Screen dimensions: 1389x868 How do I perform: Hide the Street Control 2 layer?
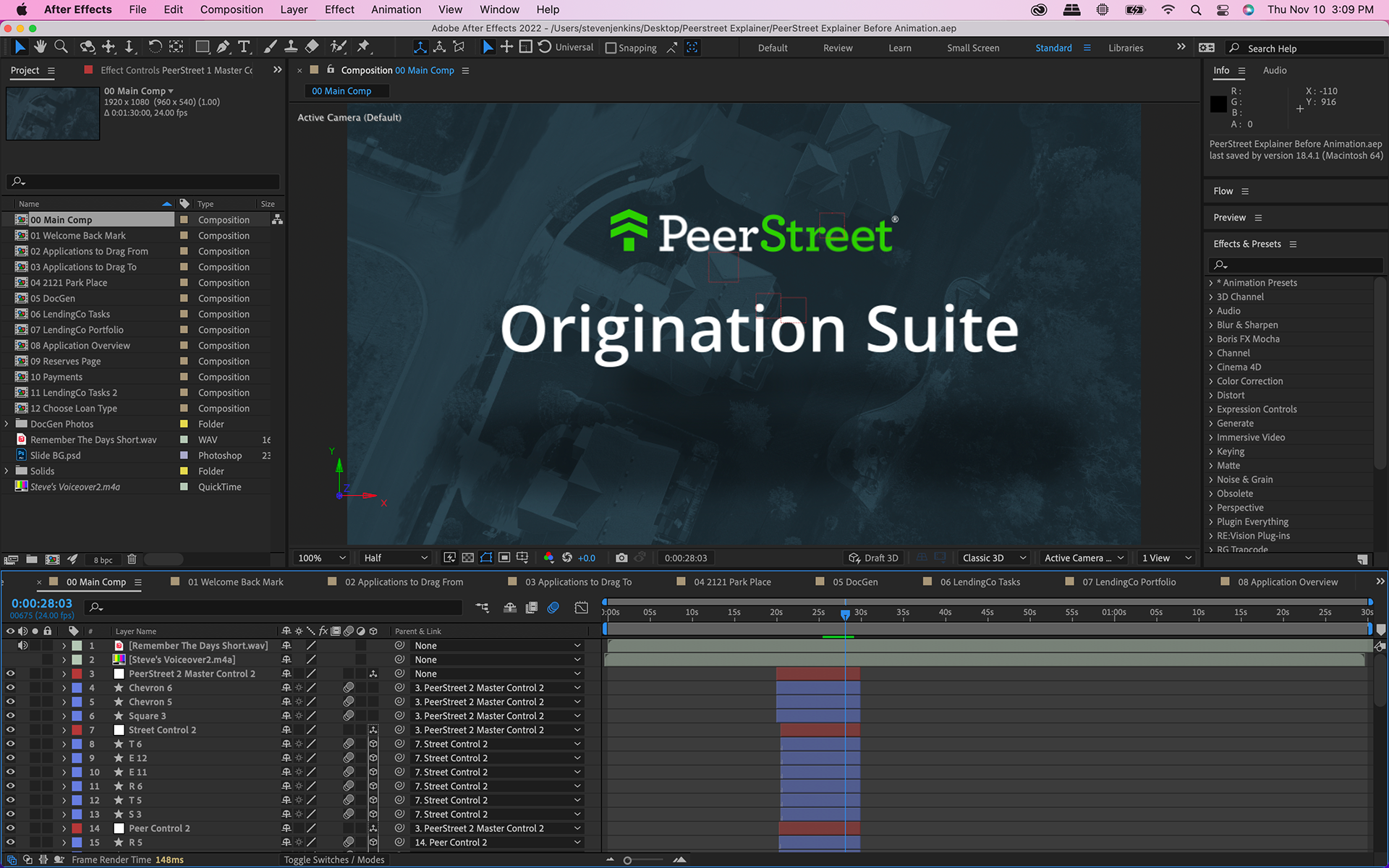point(10,730)
